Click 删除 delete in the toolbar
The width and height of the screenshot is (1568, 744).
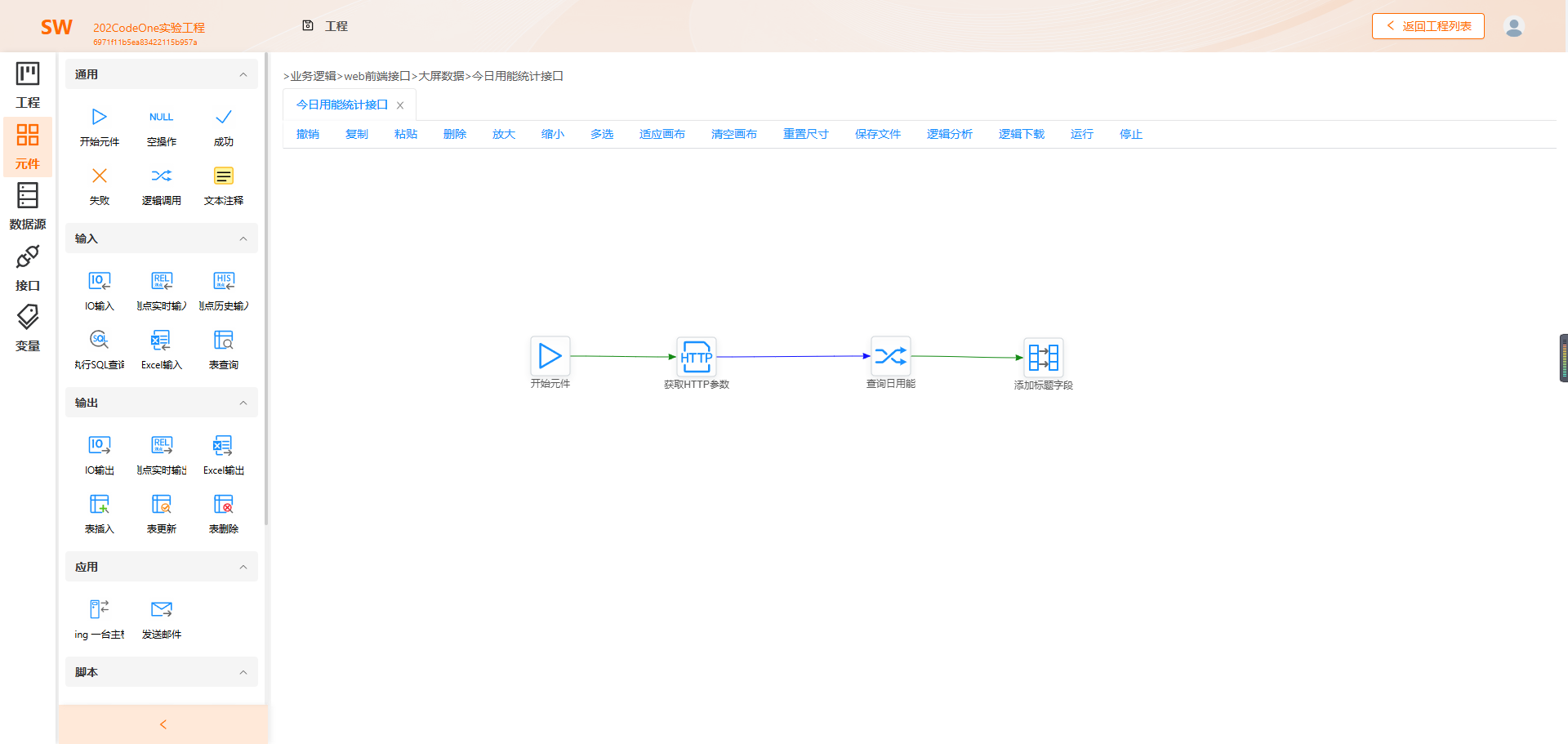pos(455,134)
